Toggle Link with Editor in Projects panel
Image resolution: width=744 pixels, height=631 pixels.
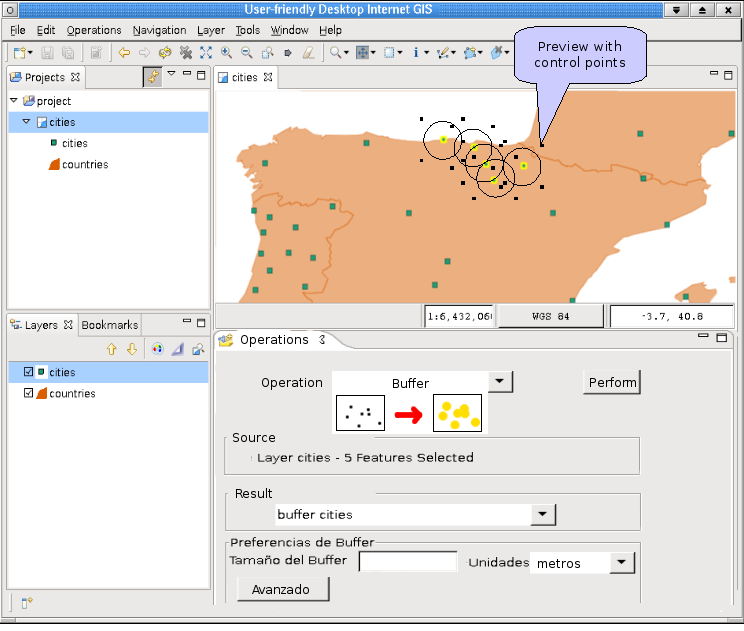pos(152,77)
